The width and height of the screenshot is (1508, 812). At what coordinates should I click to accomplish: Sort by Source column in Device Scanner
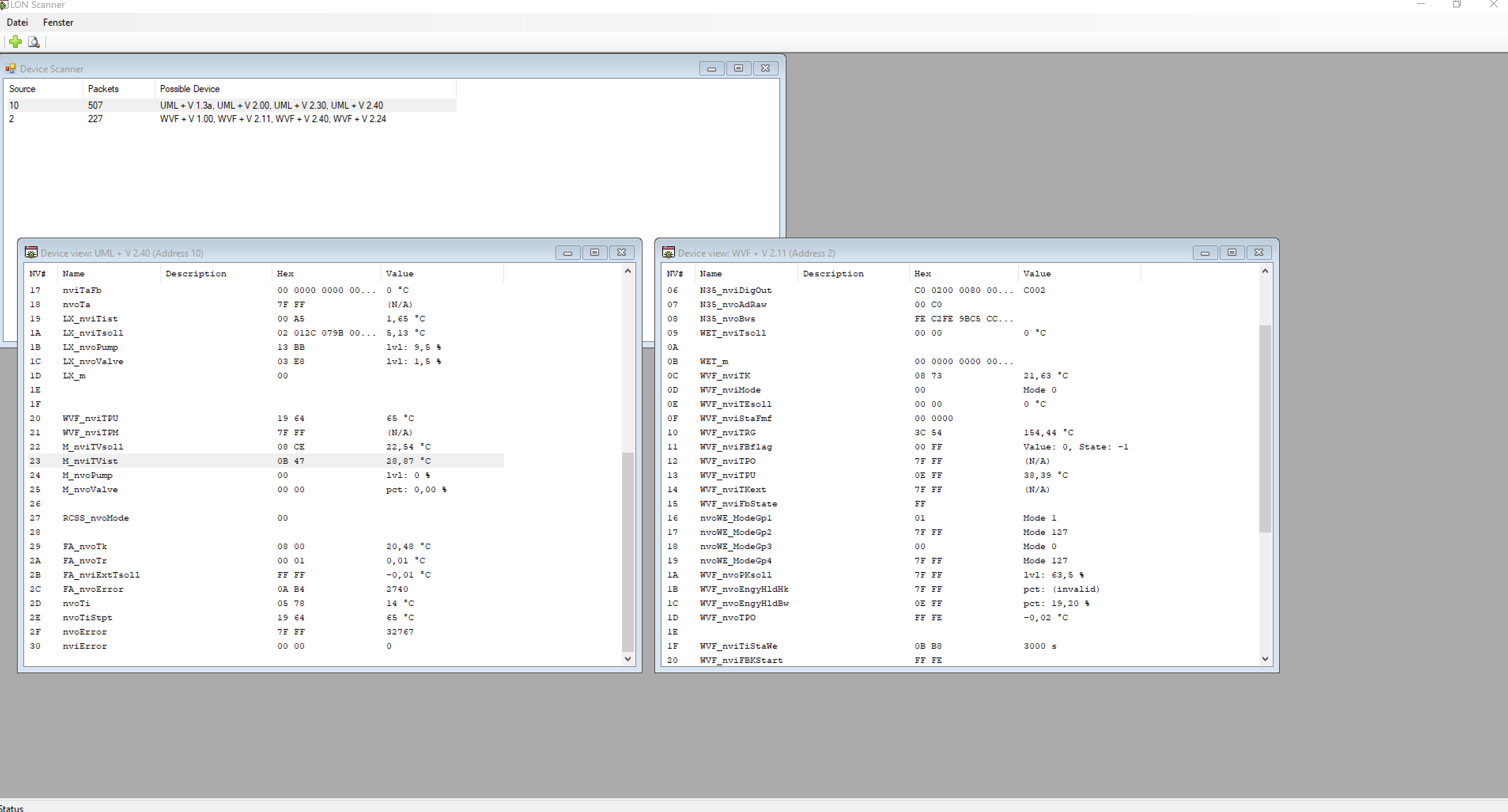[44, 89]
